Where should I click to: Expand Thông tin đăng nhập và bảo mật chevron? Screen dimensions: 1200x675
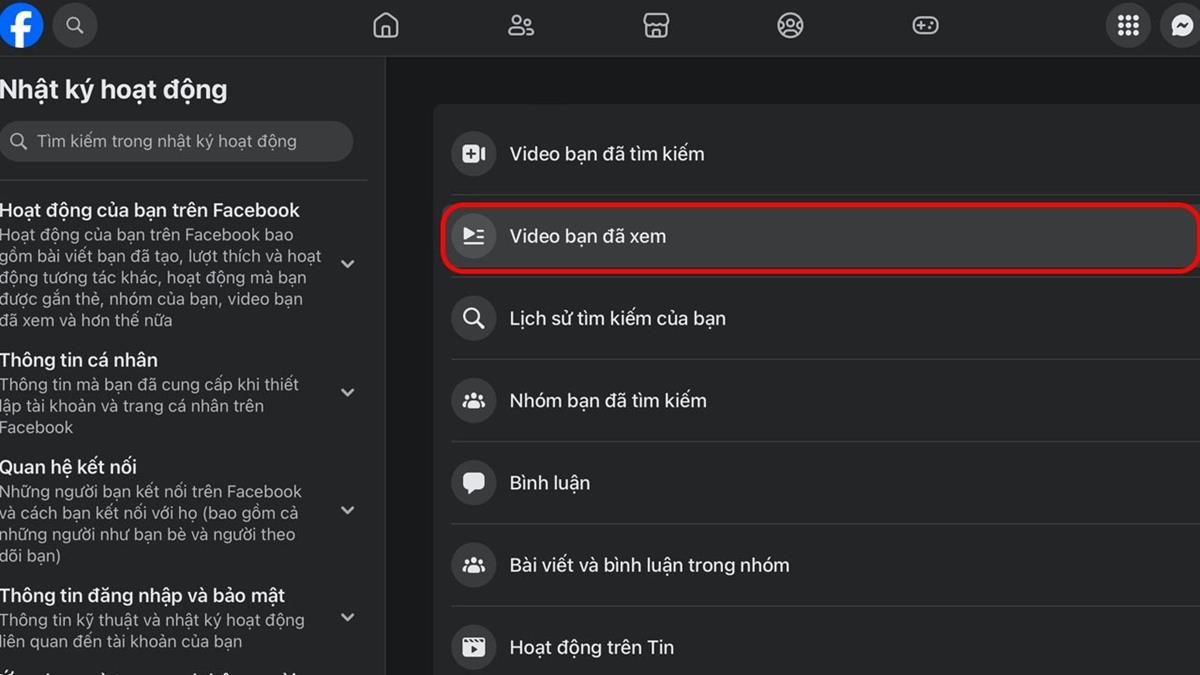348,617
